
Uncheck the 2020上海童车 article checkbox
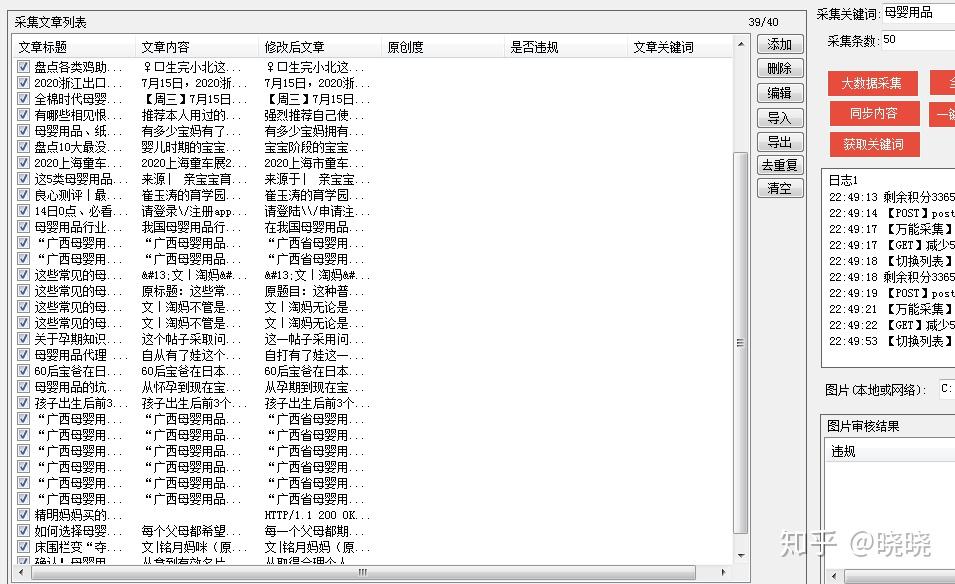[23, 160]
